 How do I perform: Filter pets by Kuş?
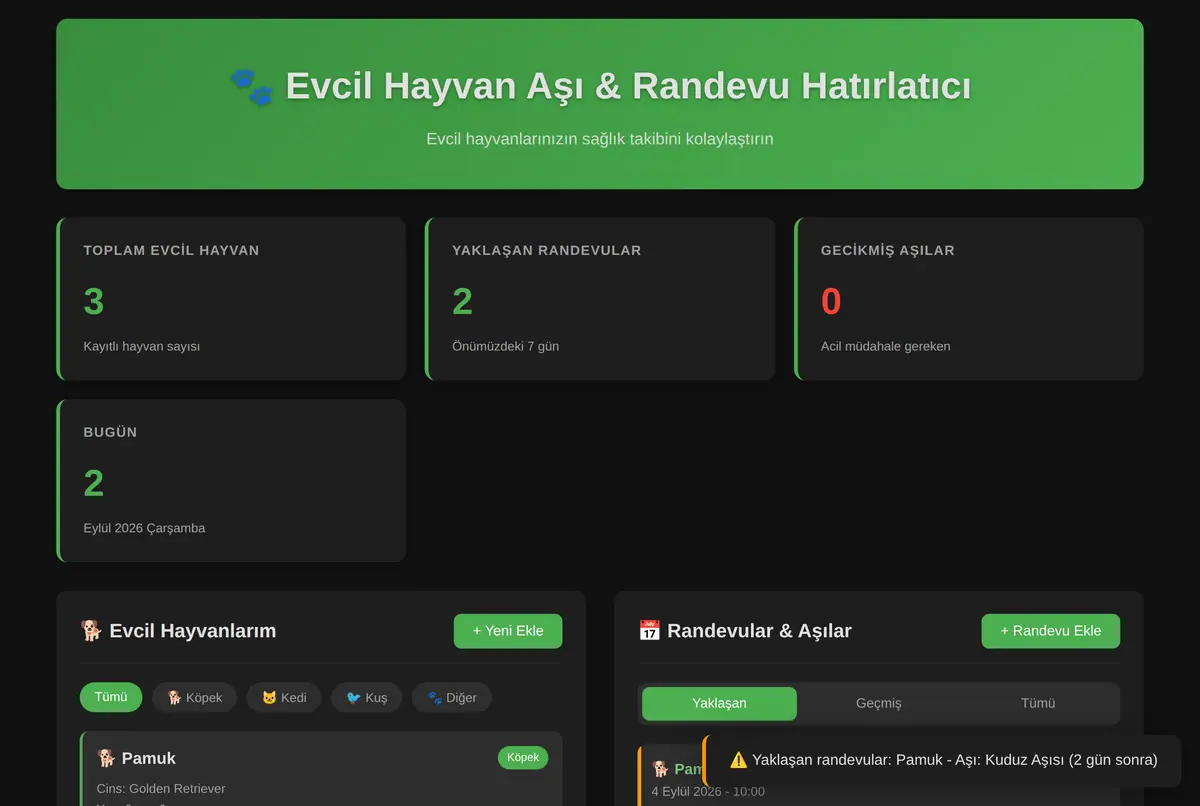[x=367, y=697]
